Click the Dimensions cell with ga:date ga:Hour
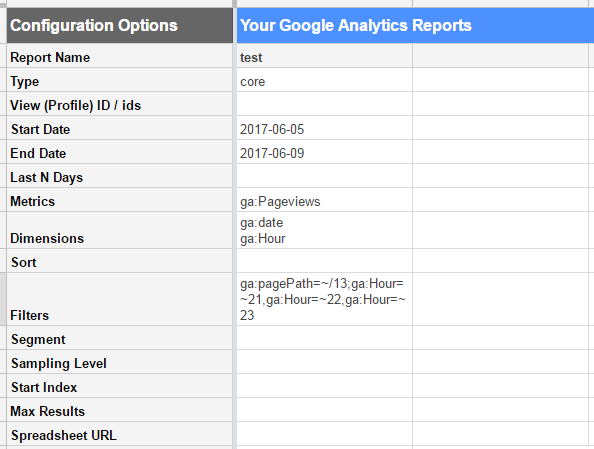Screen dimensions: 594x449 coord(324,231)
